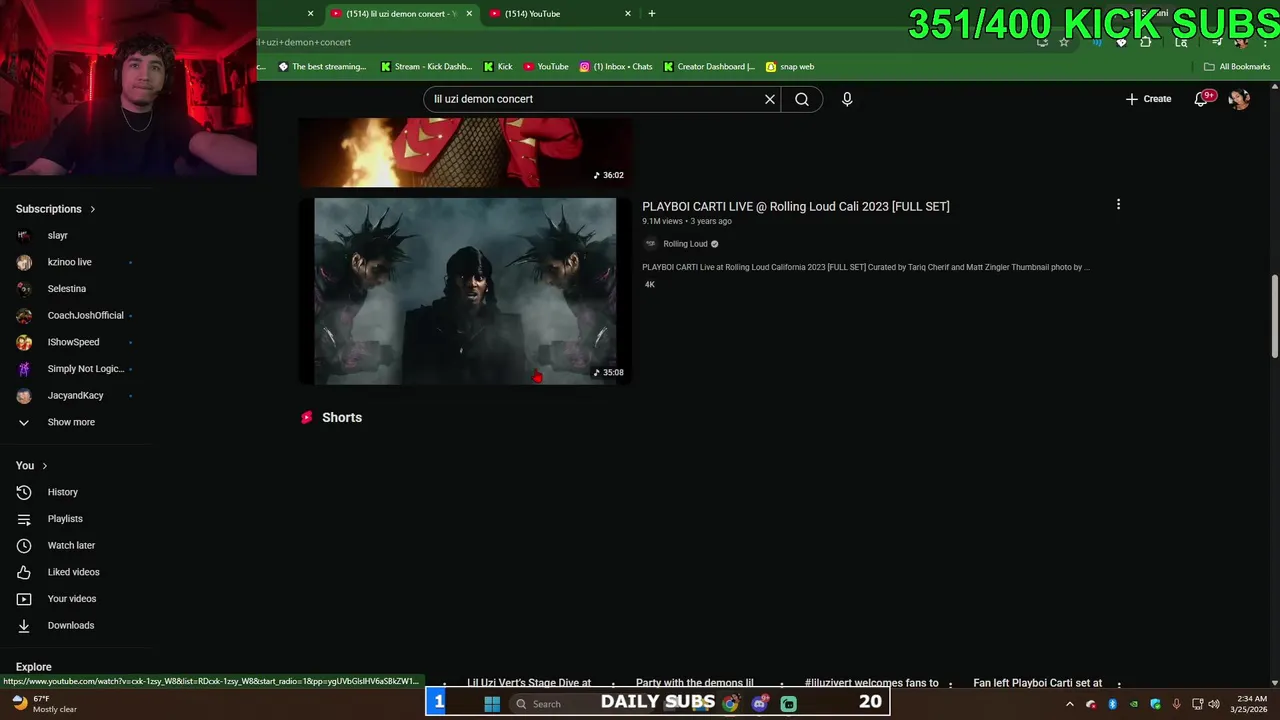Screen dimensions: 1280x720
Task: Open short '#liluzivert welcomes fans to'
Action: [872, 683]
